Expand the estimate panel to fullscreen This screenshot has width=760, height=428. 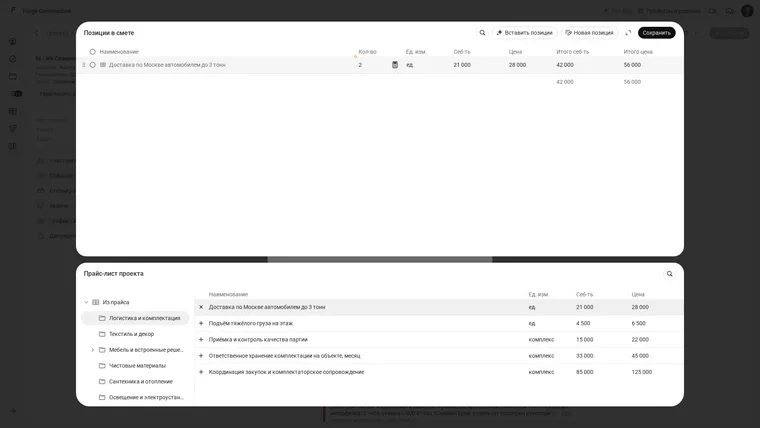coord(628,33)
